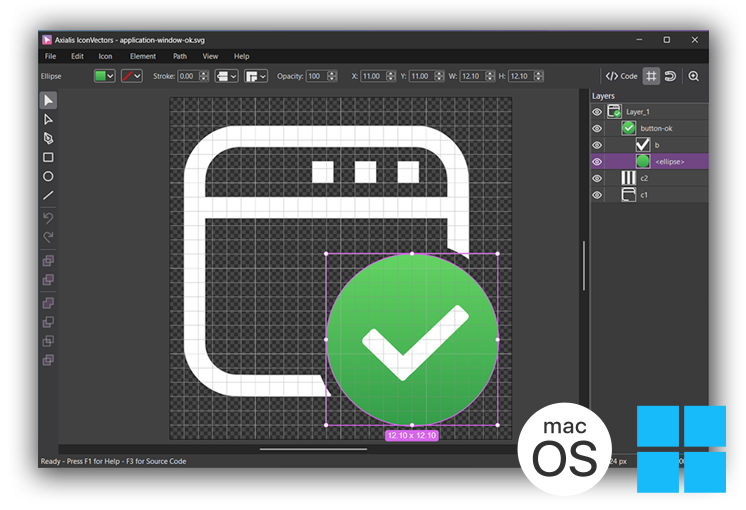The width and height of the screenshot is (746, 510).
Task: Select the Rectangle drawing tool
Action: pos(48,157)
